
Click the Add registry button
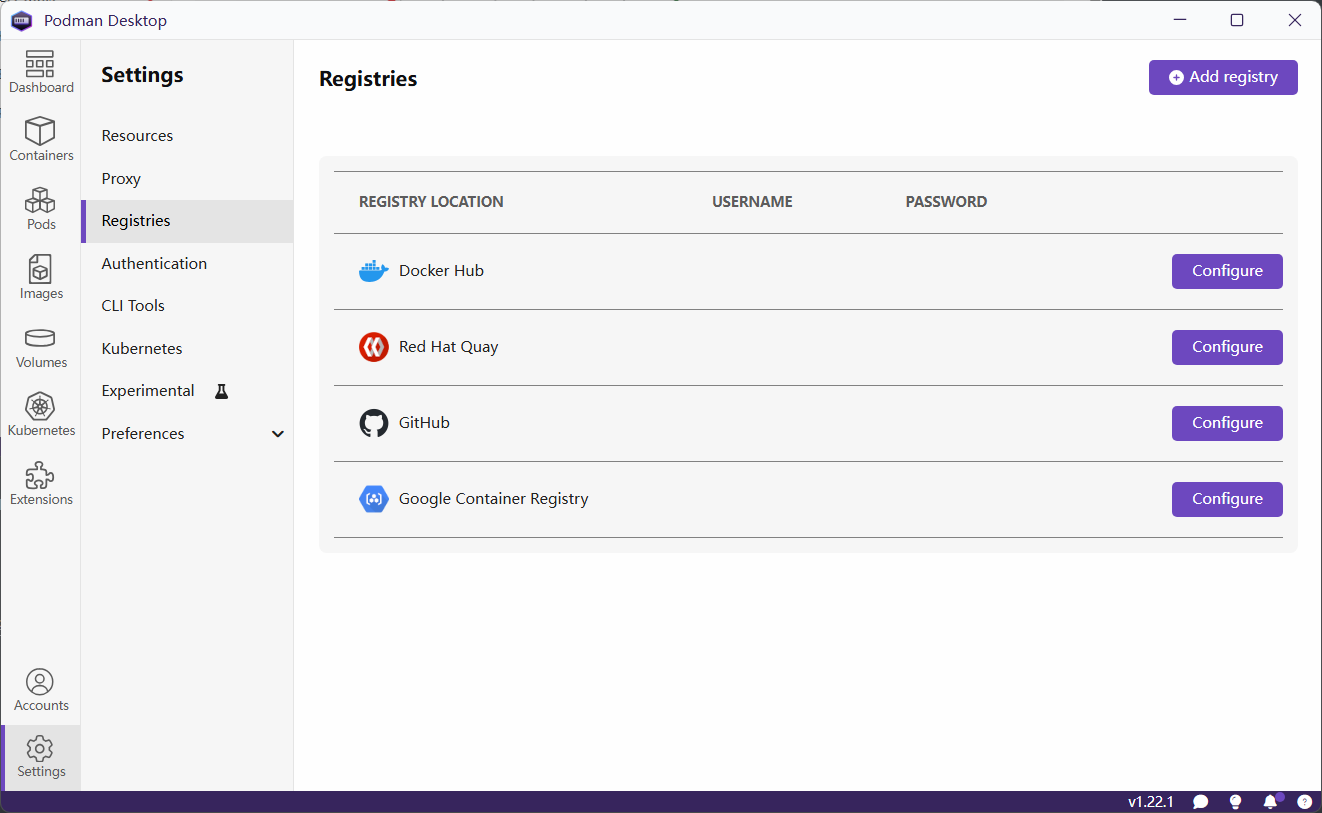1223,77
